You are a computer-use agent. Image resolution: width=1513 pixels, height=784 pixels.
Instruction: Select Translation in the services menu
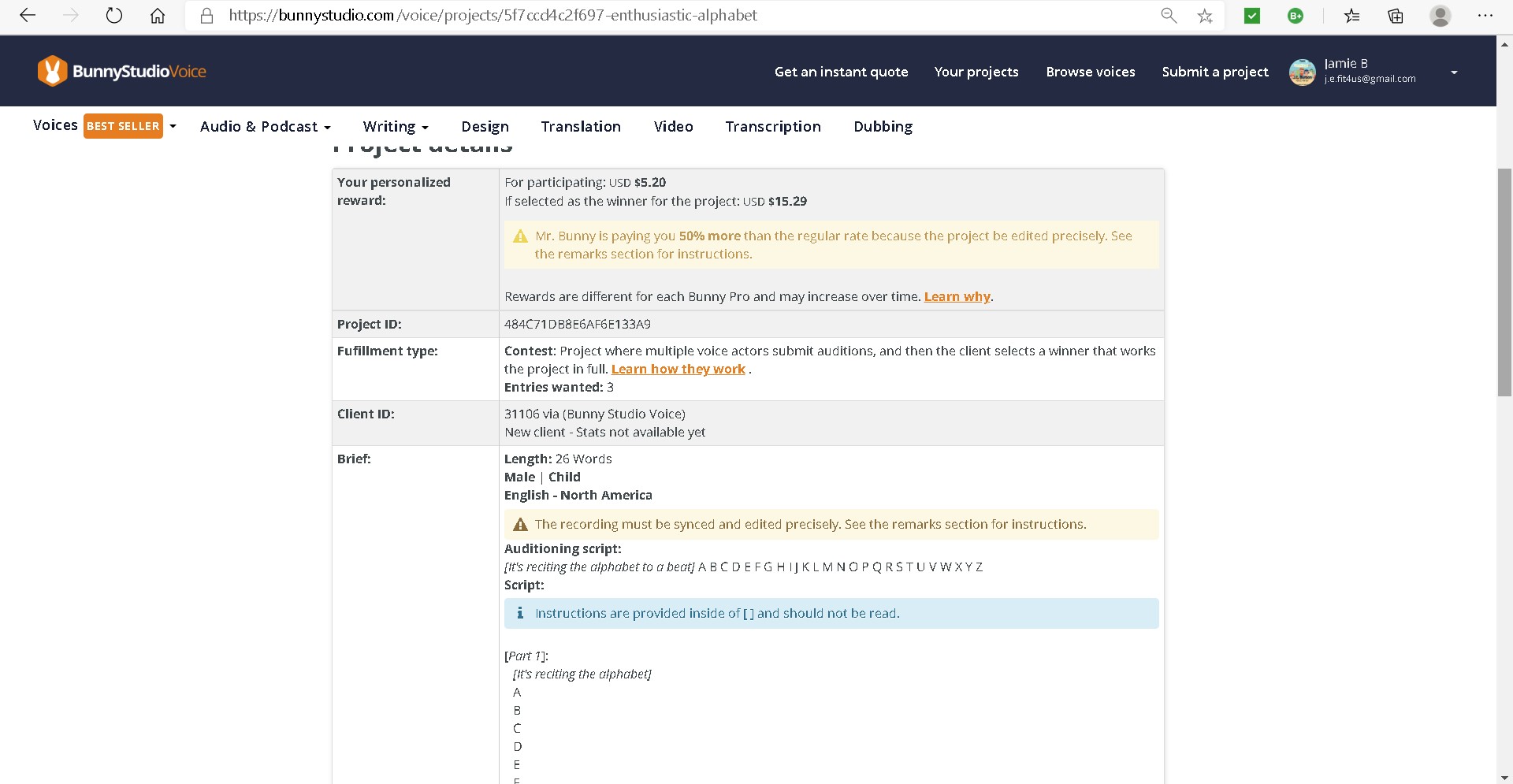pyautogui.click(x=581, y=127)
